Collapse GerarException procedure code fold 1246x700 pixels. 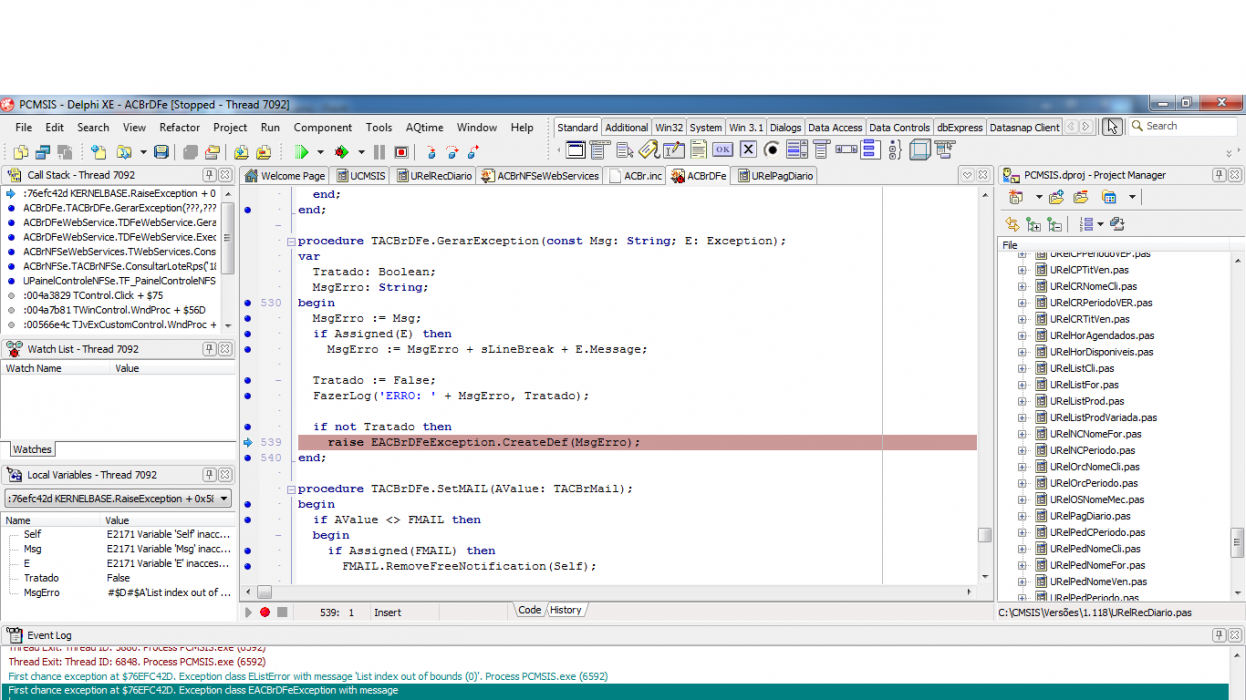pos(290,241)
